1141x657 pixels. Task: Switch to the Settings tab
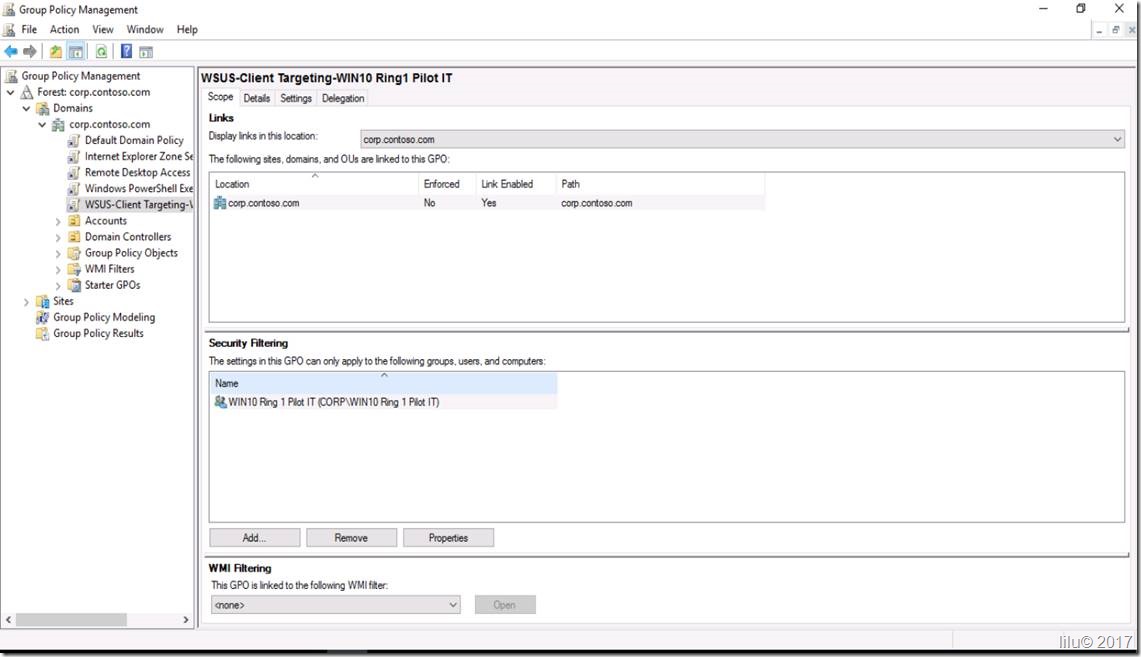[x=295, y=98]
